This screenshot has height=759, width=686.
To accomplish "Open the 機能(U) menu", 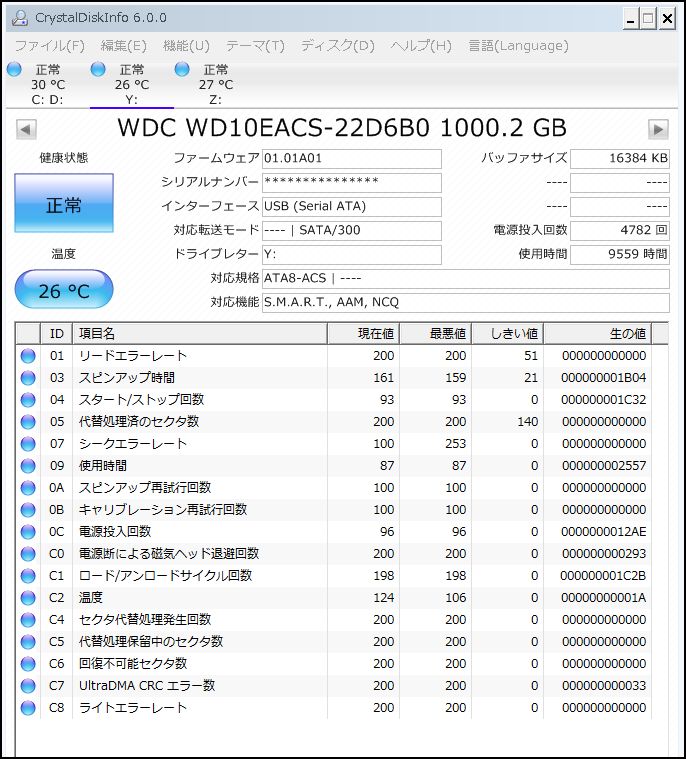I will [x=186, y=46].
